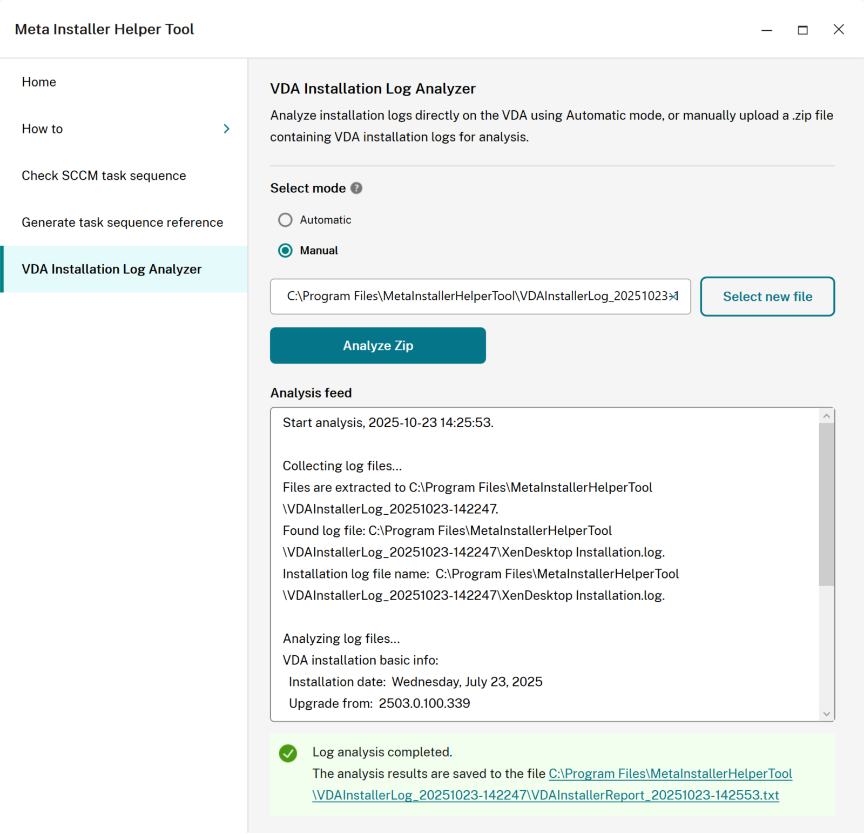This screenshot has width=864, height=834.
Task: Maximize the Meta Installer Helper window
Action: pyautogui.click(x=802, y=30)
